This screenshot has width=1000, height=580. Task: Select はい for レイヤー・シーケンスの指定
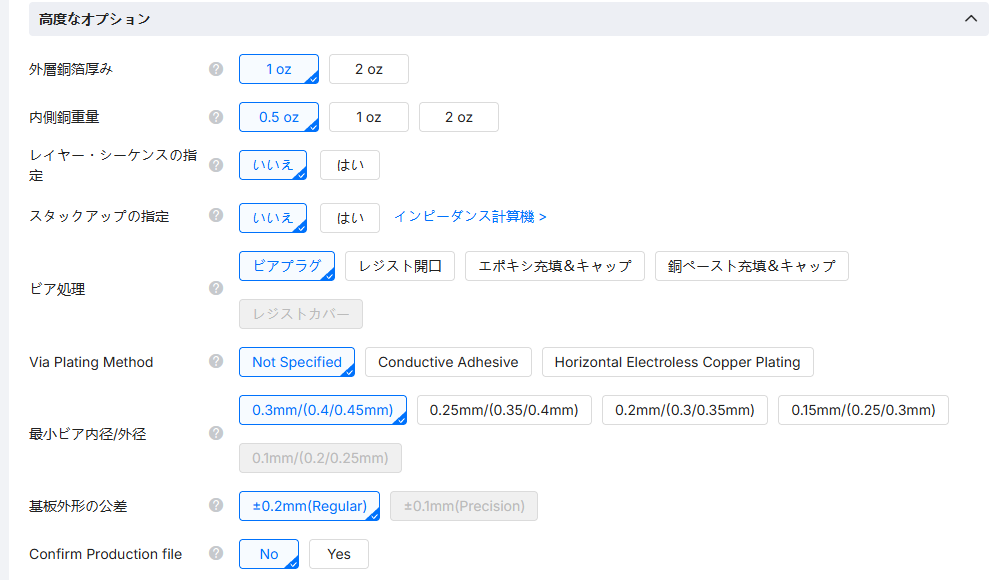point(349,165)
